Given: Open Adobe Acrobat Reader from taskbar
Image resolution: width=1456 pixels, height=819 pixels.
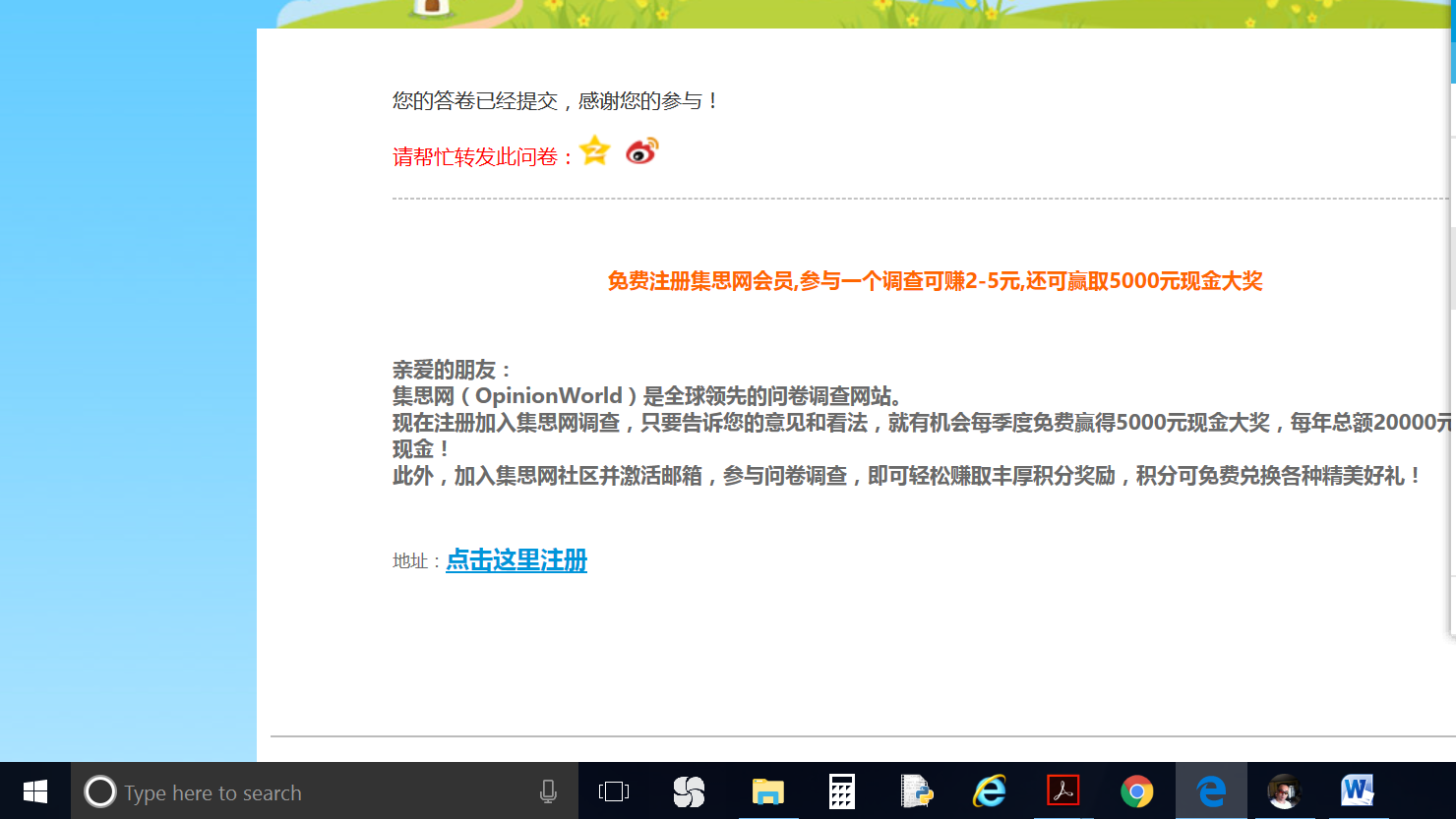Looking at the screenshot, I should (1063, 790).
